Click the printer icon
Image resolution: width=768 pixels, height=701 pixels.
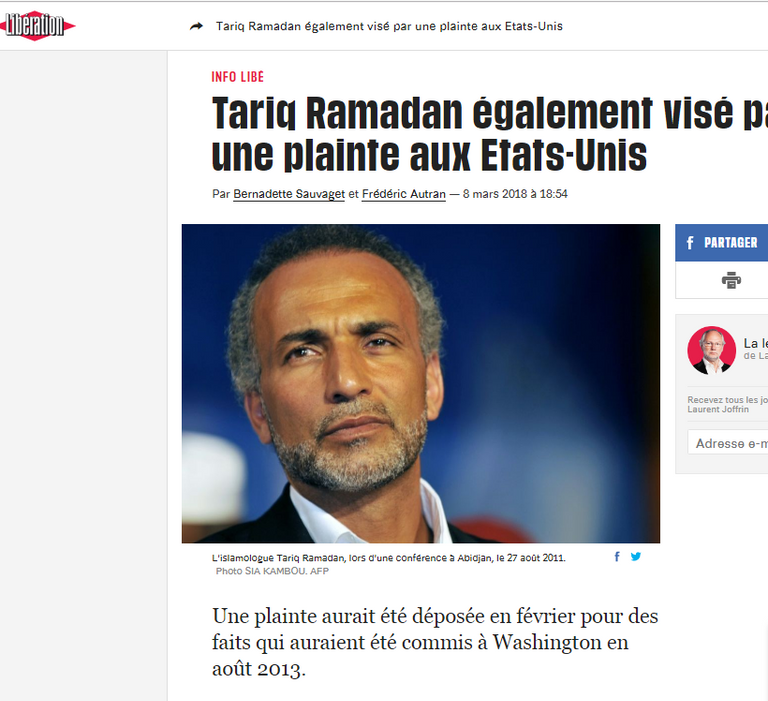(731, 280)
